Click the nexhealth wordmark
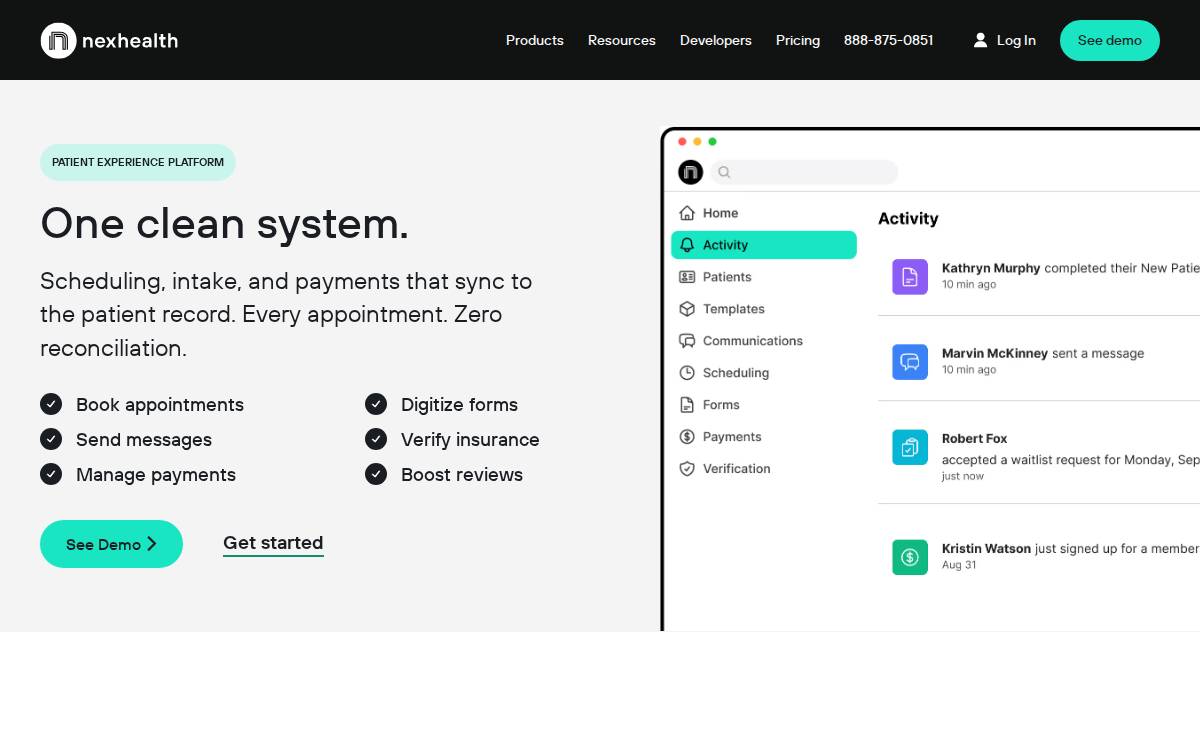The image size is (1200, 750). 130,41
